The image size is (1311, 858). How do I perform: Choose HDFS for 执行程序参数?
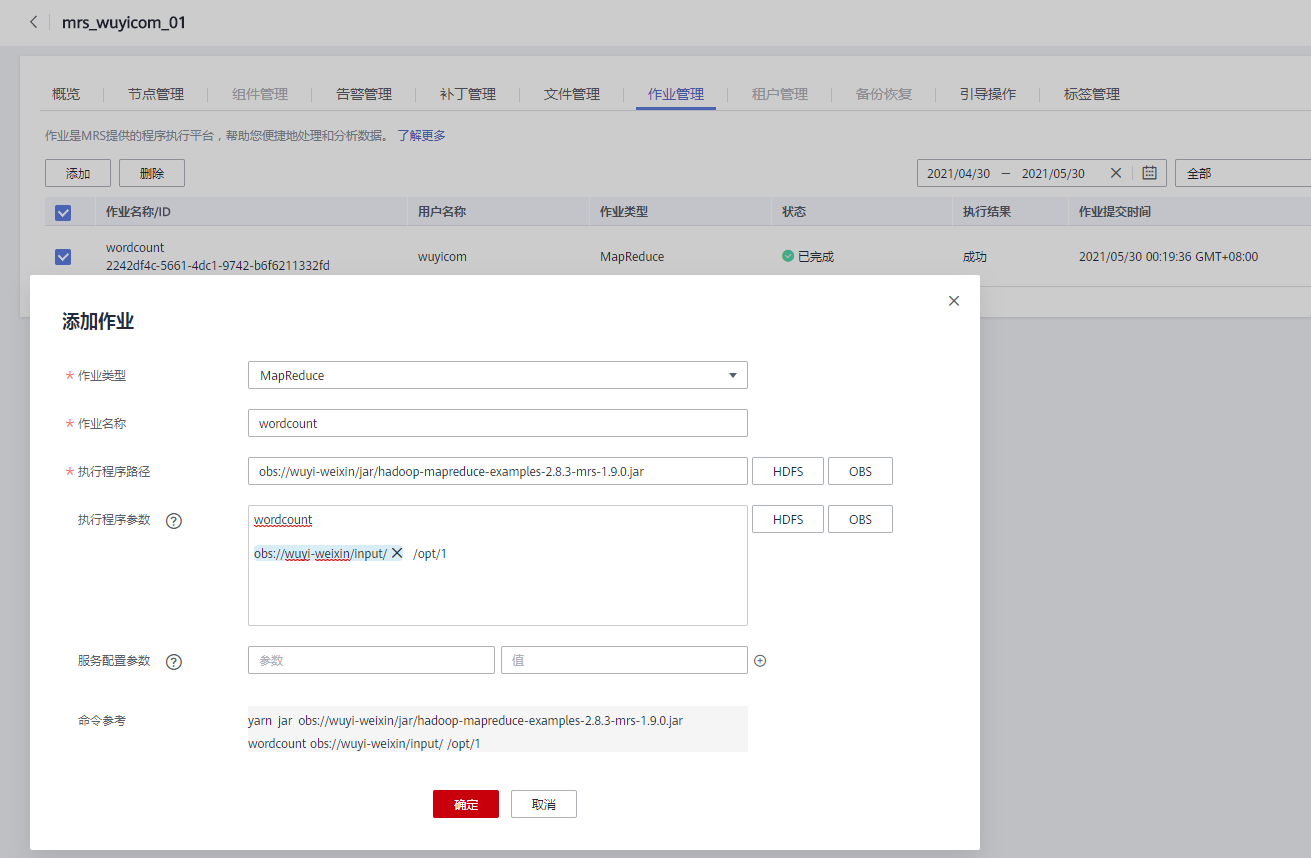pos(788,519)
